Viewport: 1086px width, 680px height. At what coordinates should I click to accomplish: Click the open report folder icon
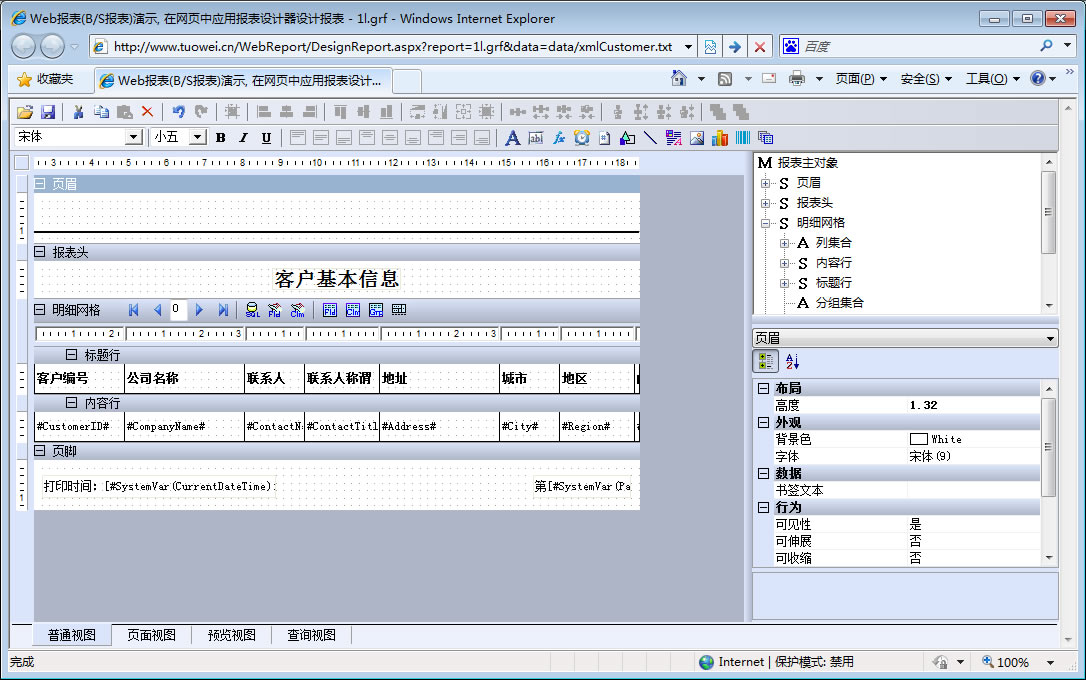25,112
